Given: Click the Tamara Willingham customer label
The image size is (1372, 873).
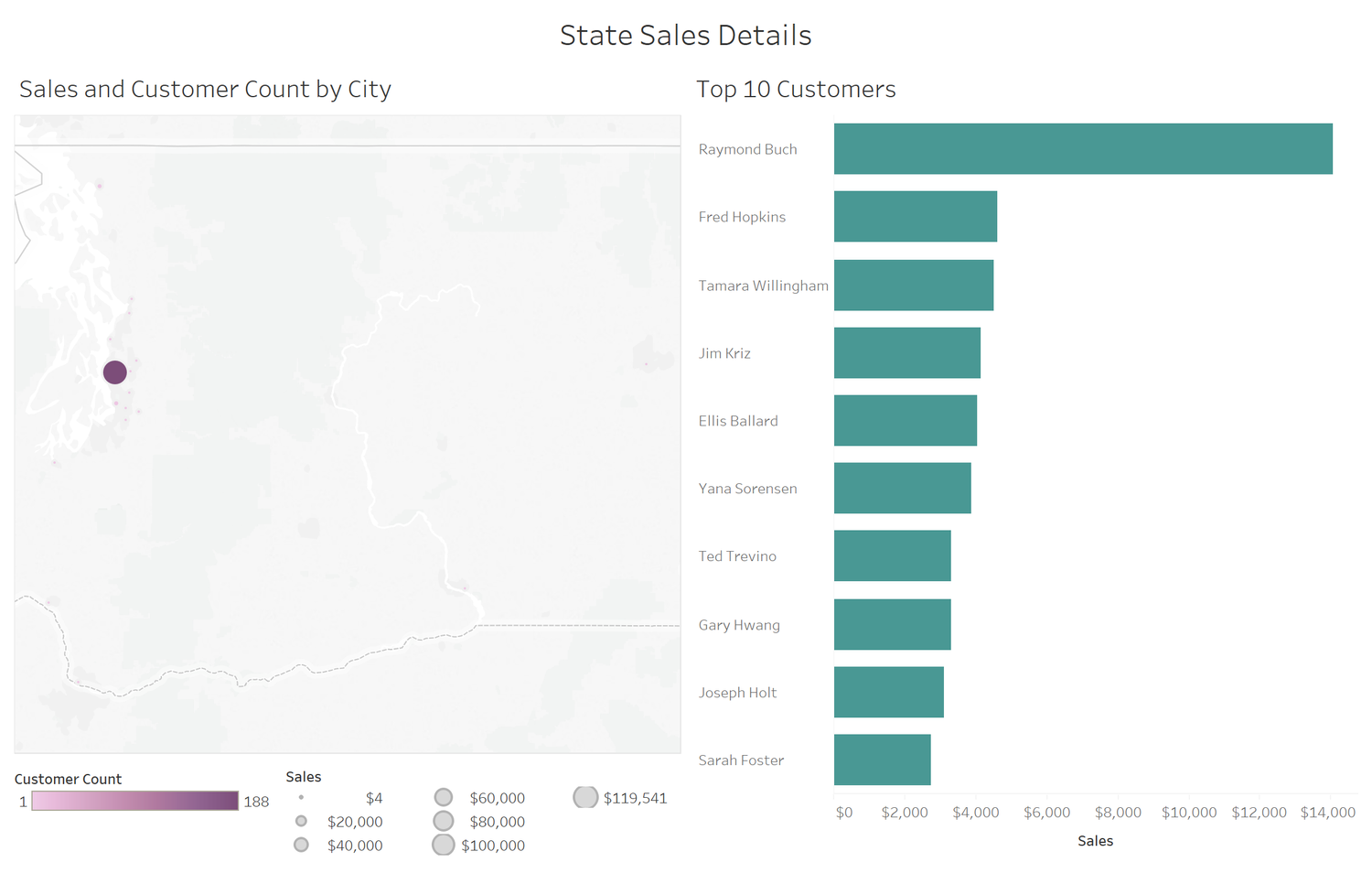Looking at the screenshot, I should click(x=764, y=286).
